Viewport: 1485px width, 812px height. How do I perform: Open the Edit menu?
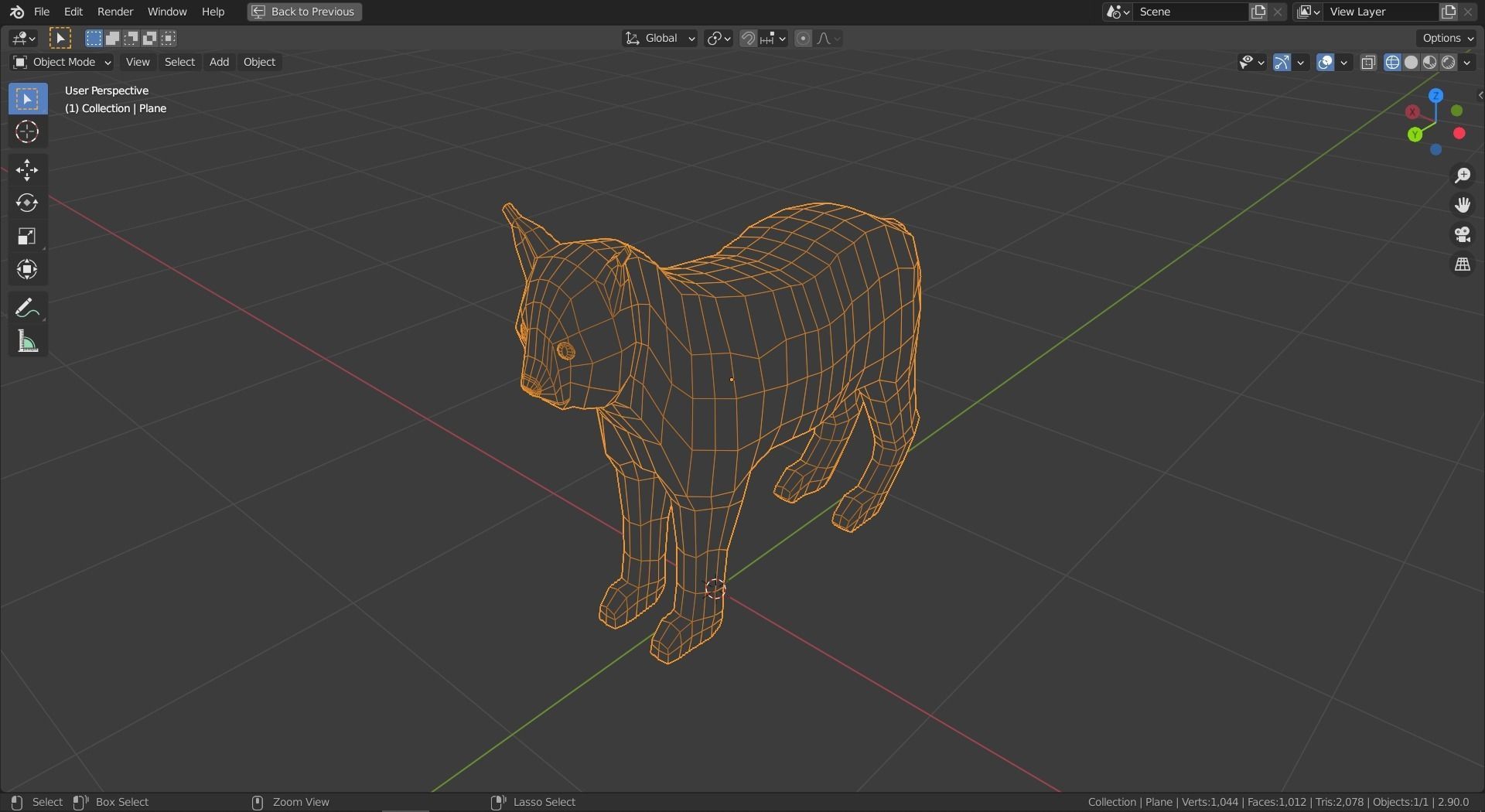[x=73, y=12]
